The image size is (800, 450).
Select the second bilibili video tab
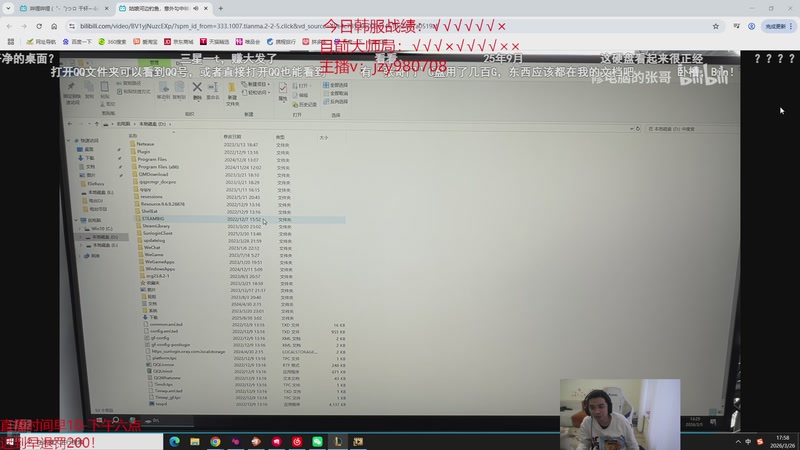tap(163, 8)
